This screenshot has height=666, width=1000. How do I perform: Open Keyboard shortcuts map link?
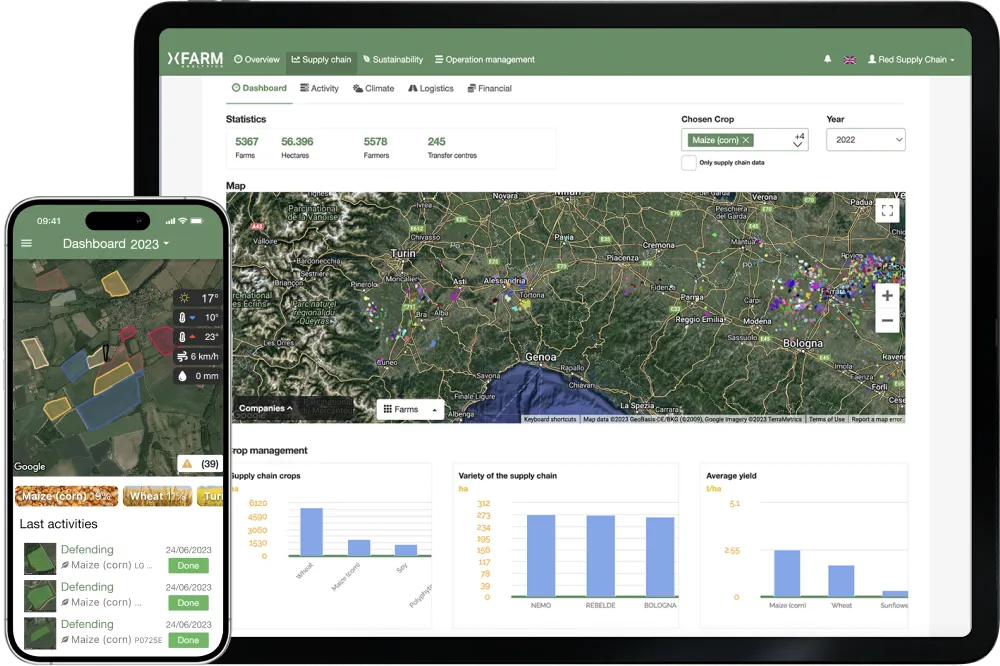(x=550, y=419)
